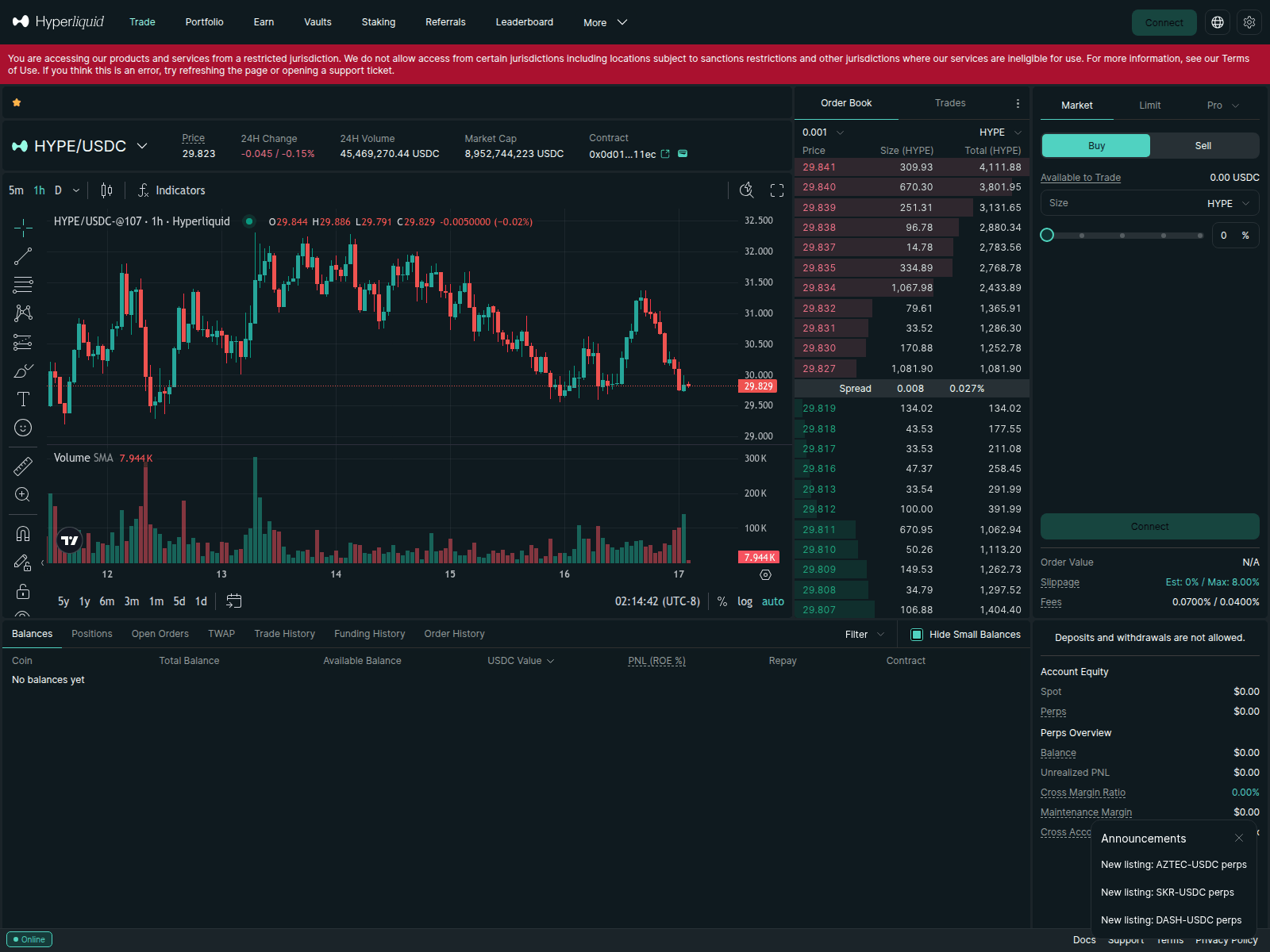
Task: Toggle stay in drawing mode pencil-lock
Action: (23, 562)
